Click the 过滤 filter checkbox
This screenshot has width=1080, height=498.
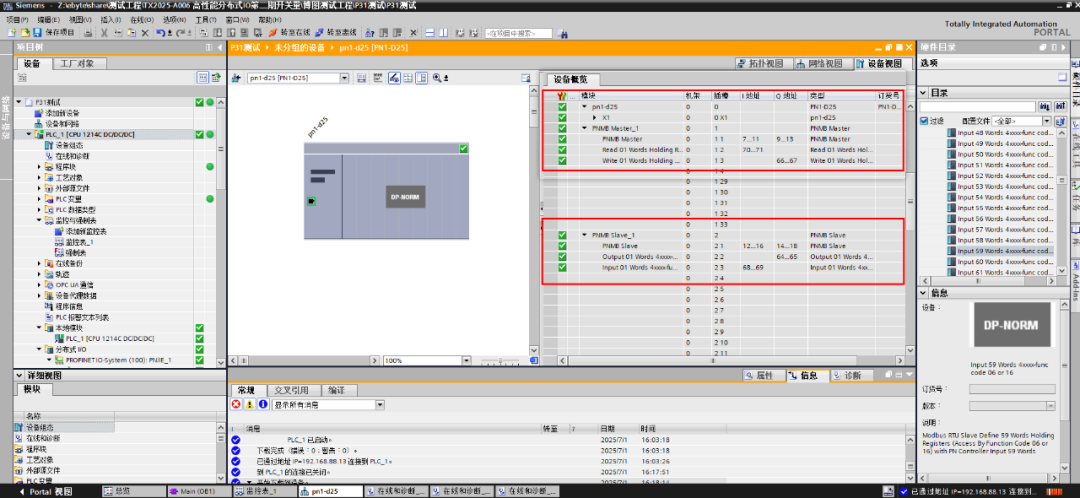(924, 121)
